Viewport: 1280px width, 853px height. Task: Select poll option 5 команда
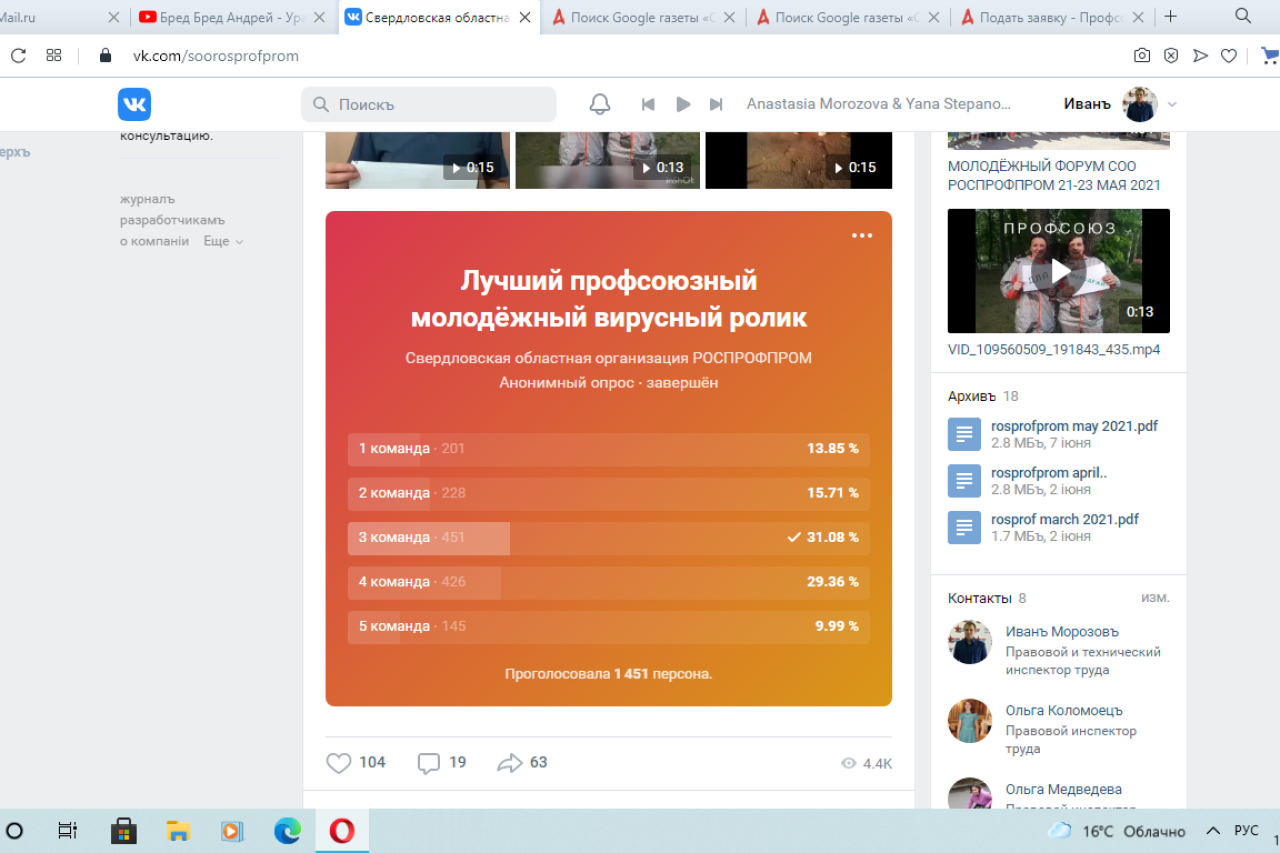point(608,626)
